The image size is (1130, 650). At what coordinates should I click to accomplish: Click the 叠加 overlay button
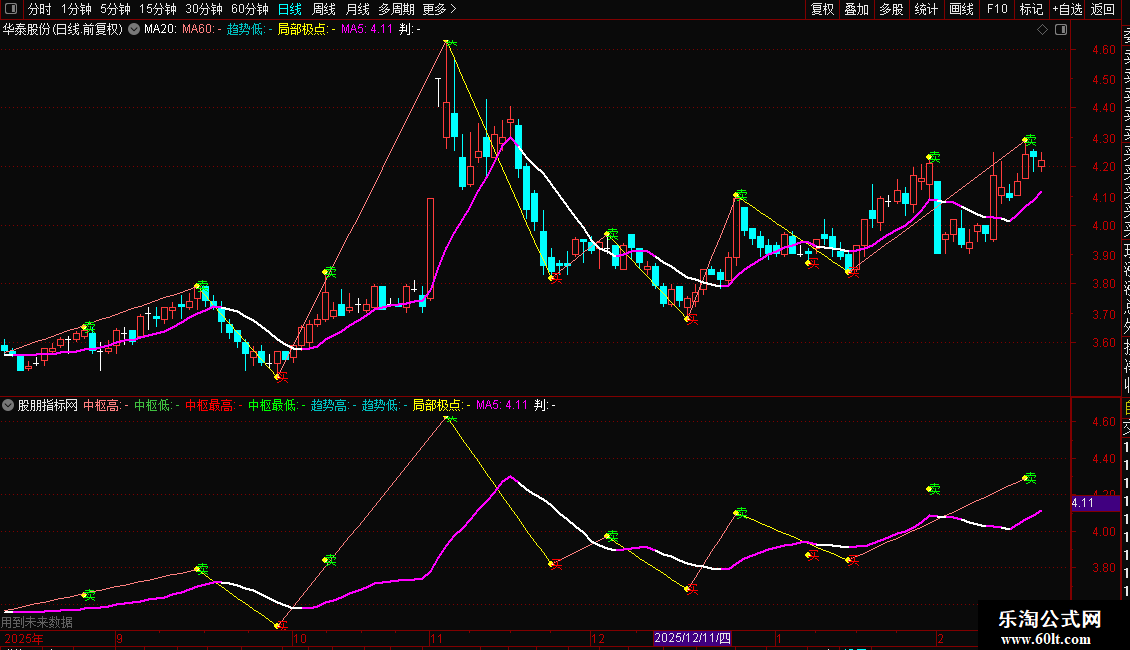pyautogui.click(x=856, y=9)
